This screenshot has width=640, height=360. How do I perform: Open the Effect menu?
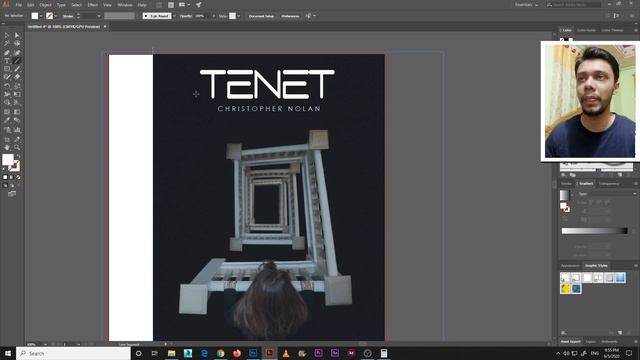[x=93, y=5]
